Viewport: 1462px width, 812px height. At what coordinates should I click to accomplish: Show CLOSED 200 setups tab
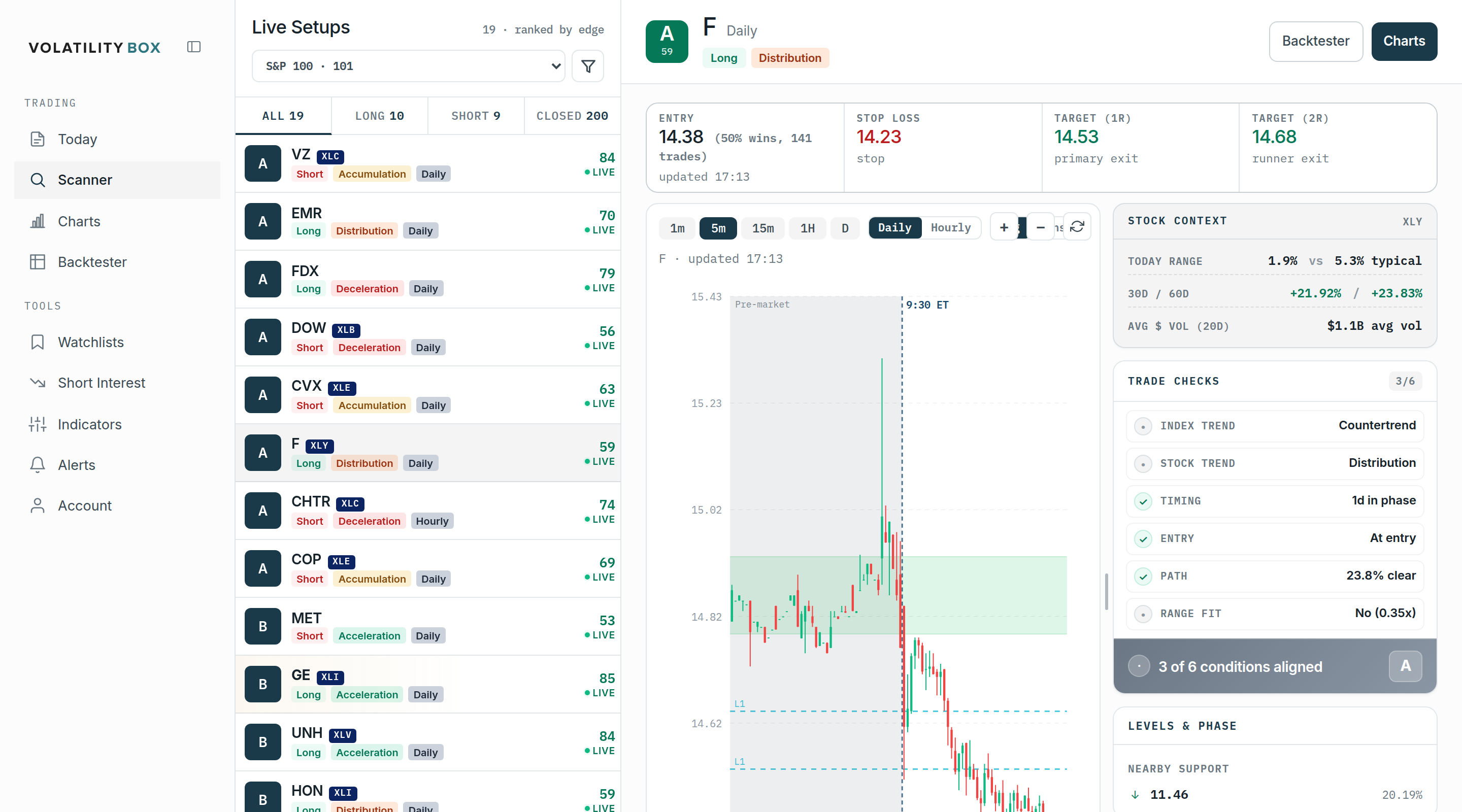[x=572, y=116]
